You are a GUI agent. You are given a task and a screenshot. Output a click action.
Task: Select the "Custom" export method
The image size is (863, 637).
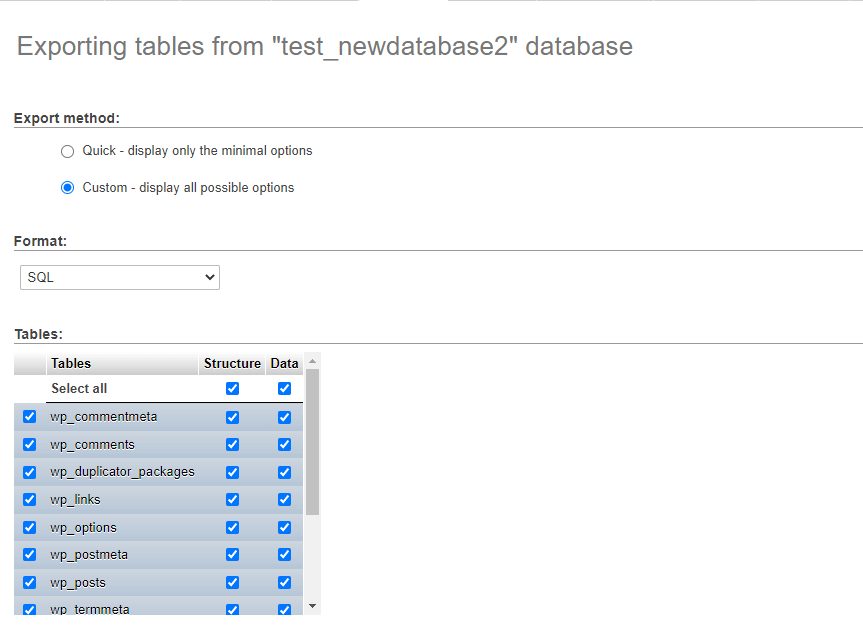(67, 187)
